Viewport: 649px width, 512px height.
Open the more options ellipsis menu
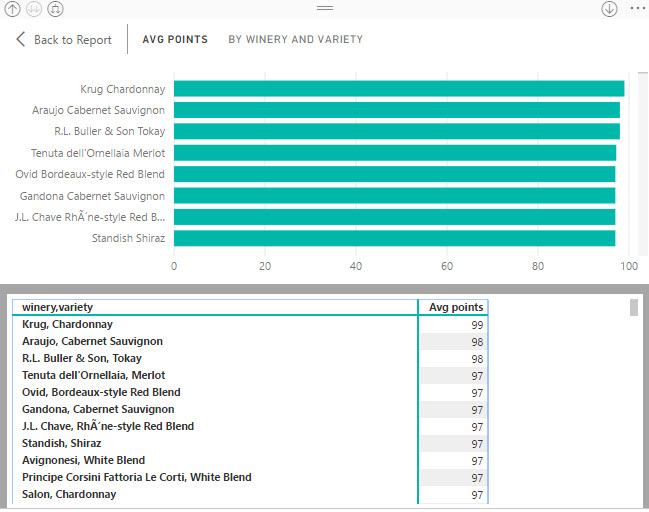(x=638, y=8)
